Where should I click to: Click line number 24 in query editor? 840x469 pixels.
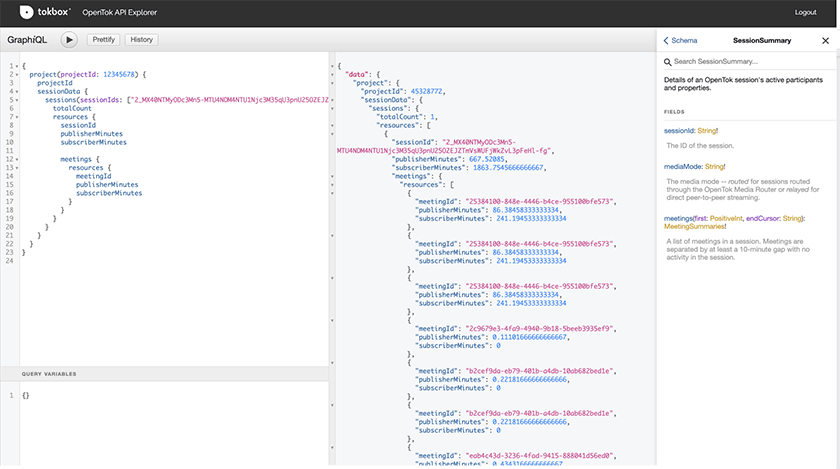[x=10, y=261]
